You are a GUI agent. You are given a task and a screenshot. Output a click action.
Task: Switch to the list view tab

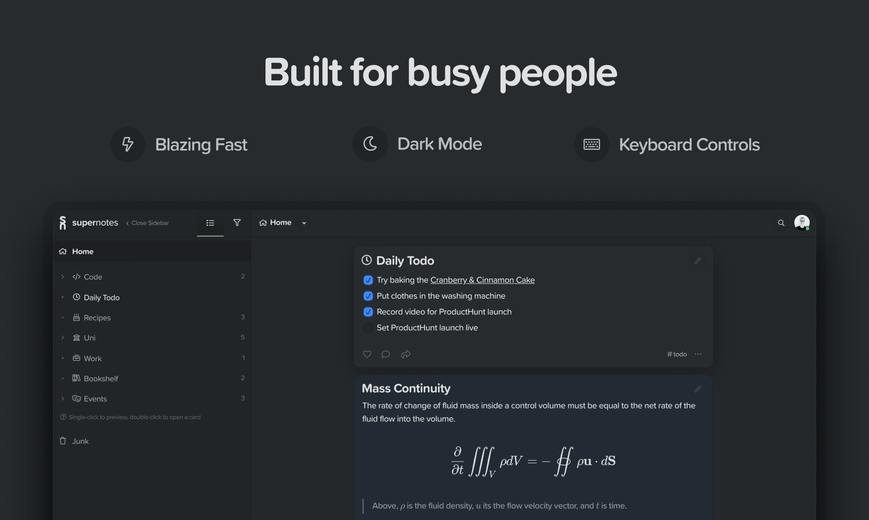tap(210, 223)
